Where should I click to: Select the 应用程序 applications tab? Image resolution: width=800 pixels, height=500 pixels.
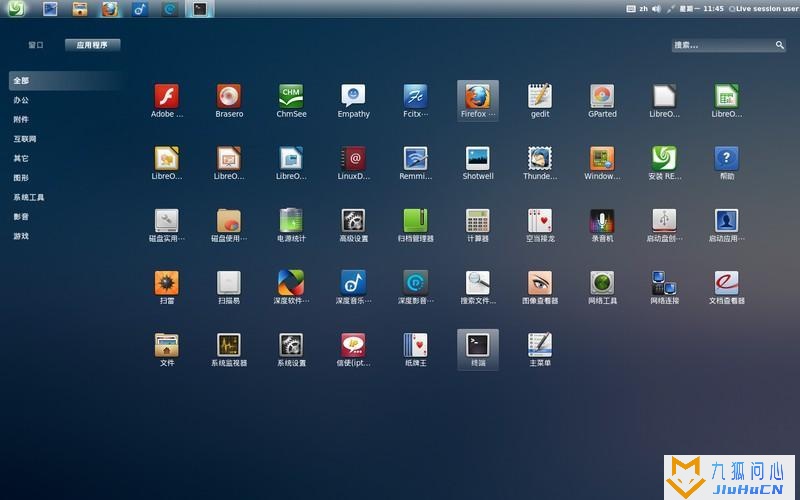(x=92, y=45)
